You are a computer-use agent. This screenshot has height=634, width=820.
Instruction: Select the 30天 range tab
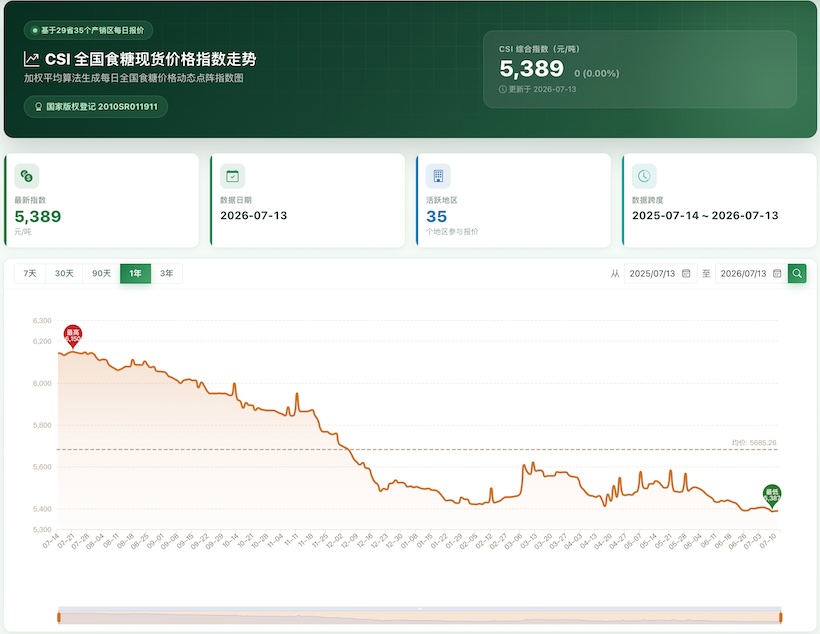coord(64,274)
